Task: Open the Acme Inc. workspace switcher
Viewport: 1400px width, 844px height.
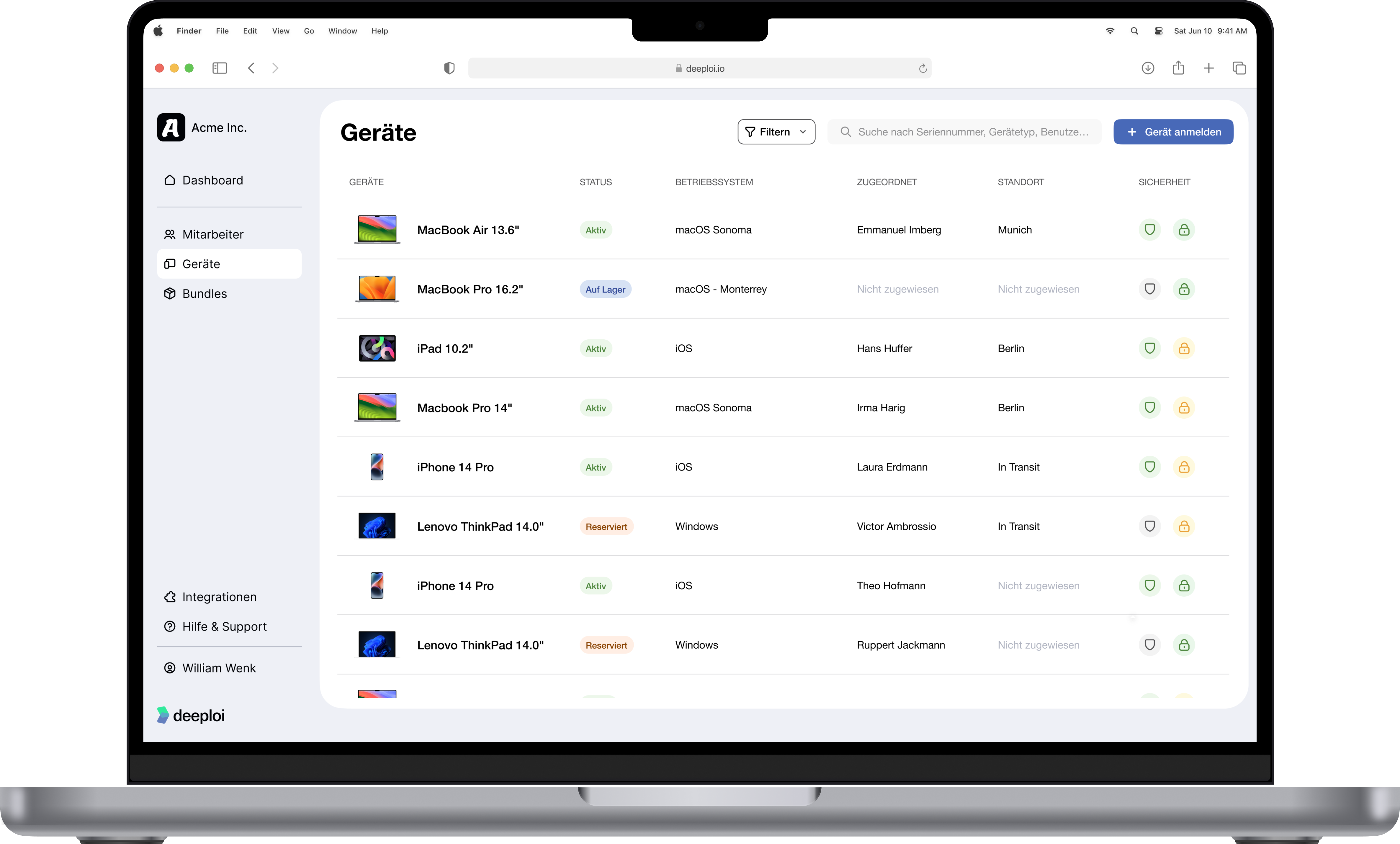Action: point(203,127)
